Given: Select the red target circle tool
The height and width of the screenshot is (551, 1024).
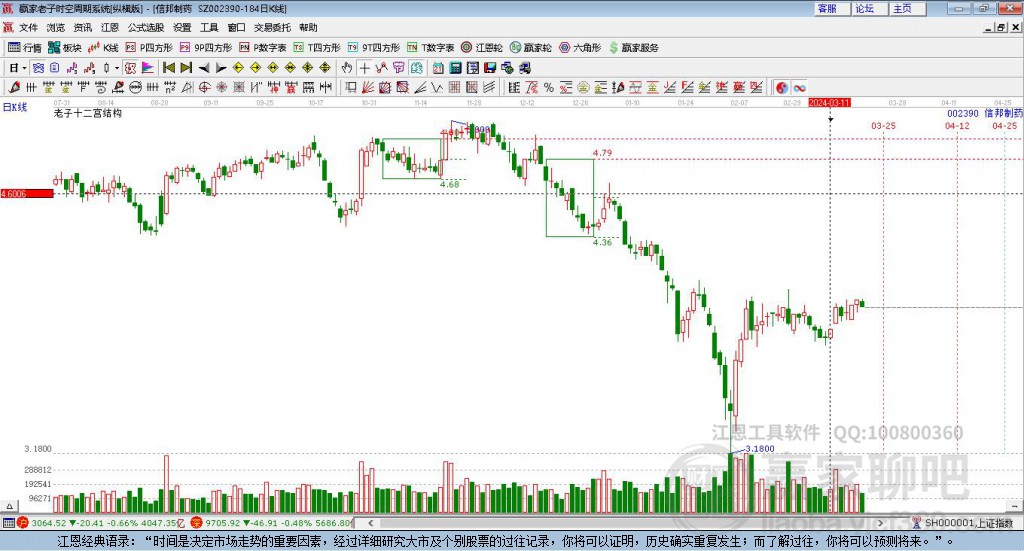Looking at the screenshot, I should pos(204,87).
